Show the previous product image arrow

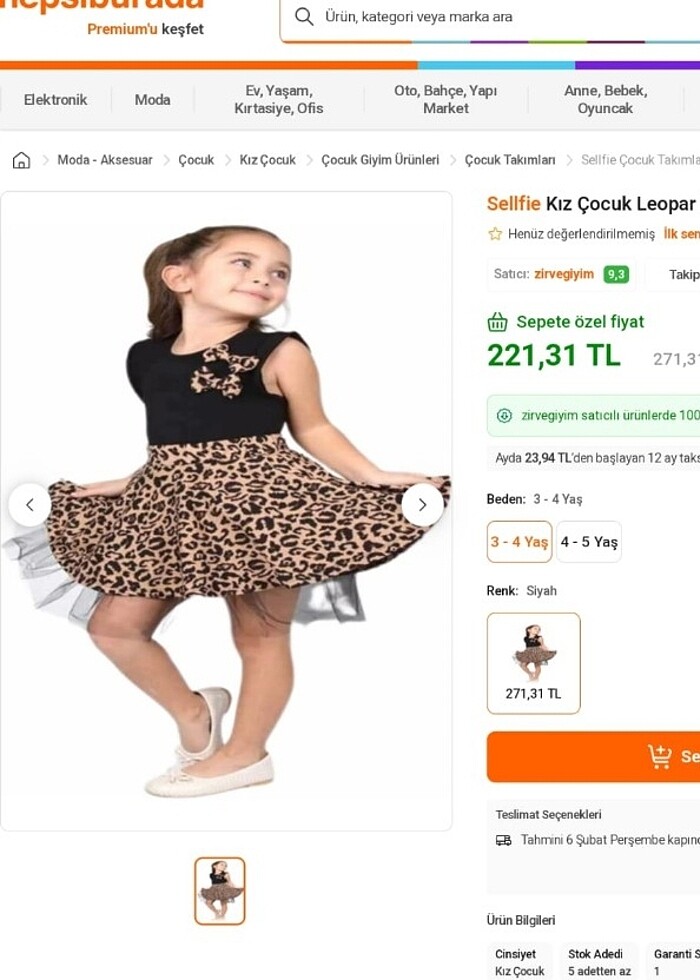click(x=30, y=505)
